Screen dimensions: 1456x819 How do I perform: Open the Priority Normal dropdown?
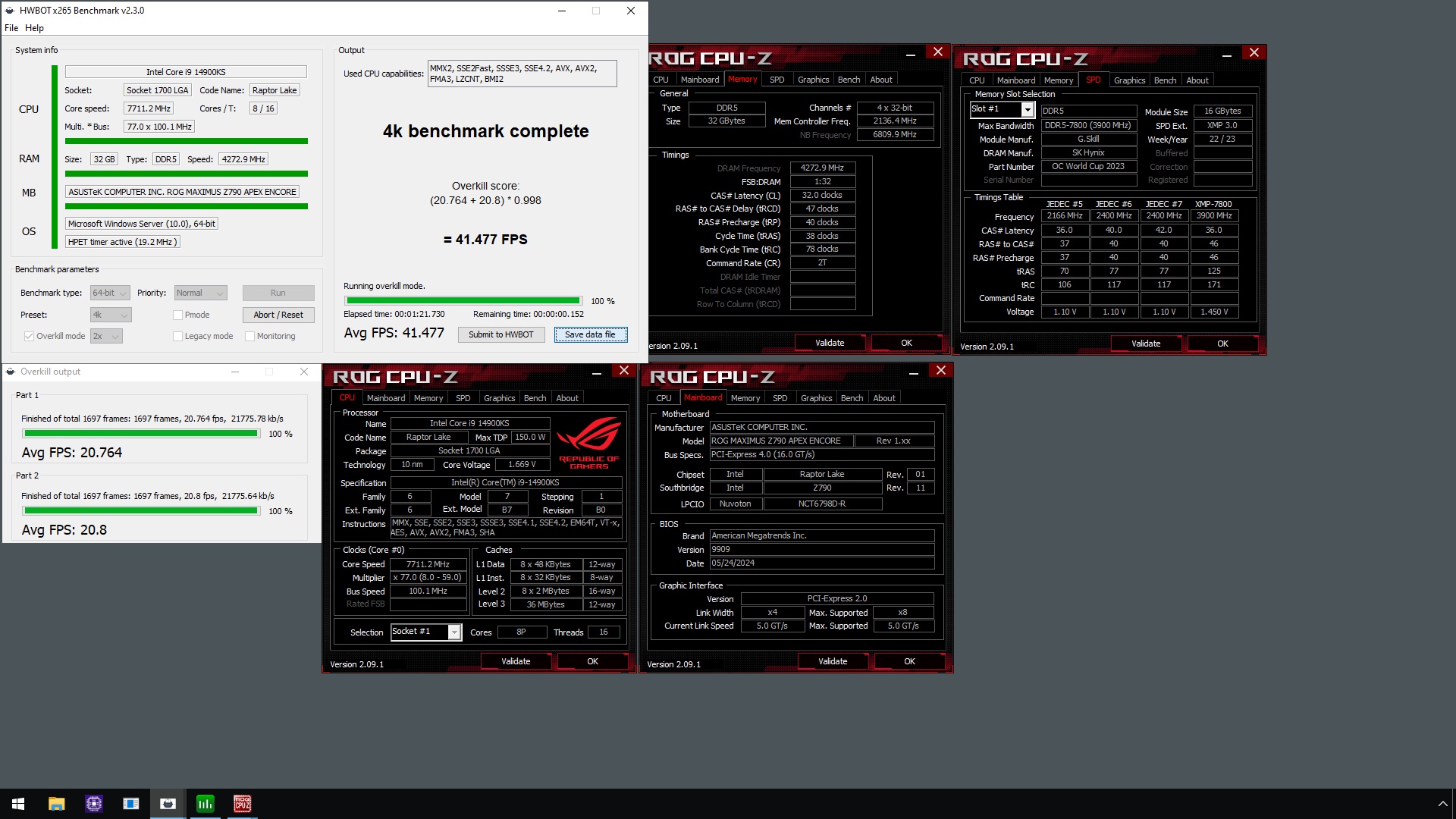pyautogui.click(x=200, y=293)
